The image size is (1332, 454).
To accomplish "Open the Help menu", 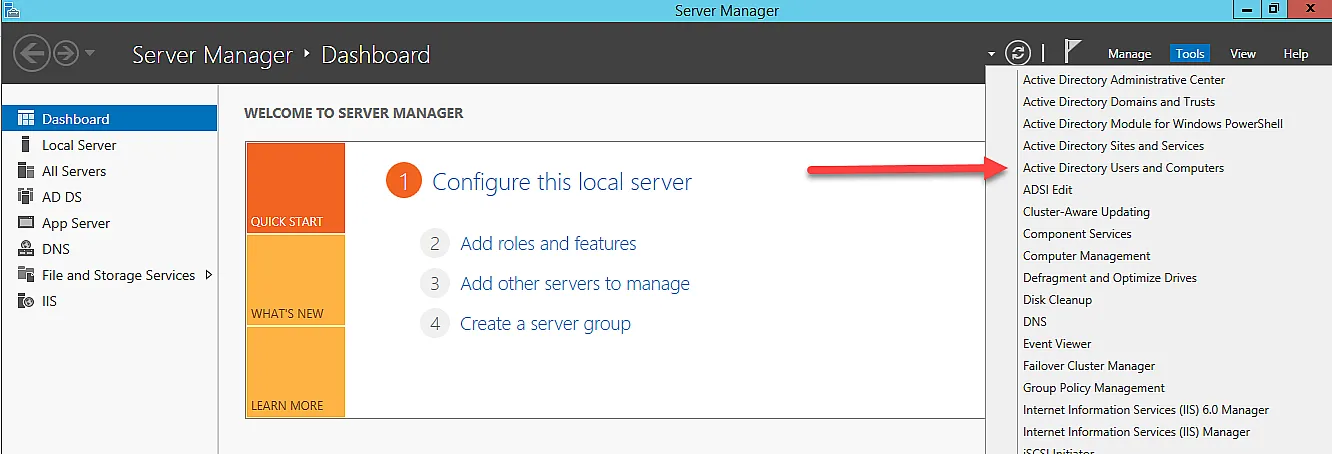I will click(x=1296, y=54).
